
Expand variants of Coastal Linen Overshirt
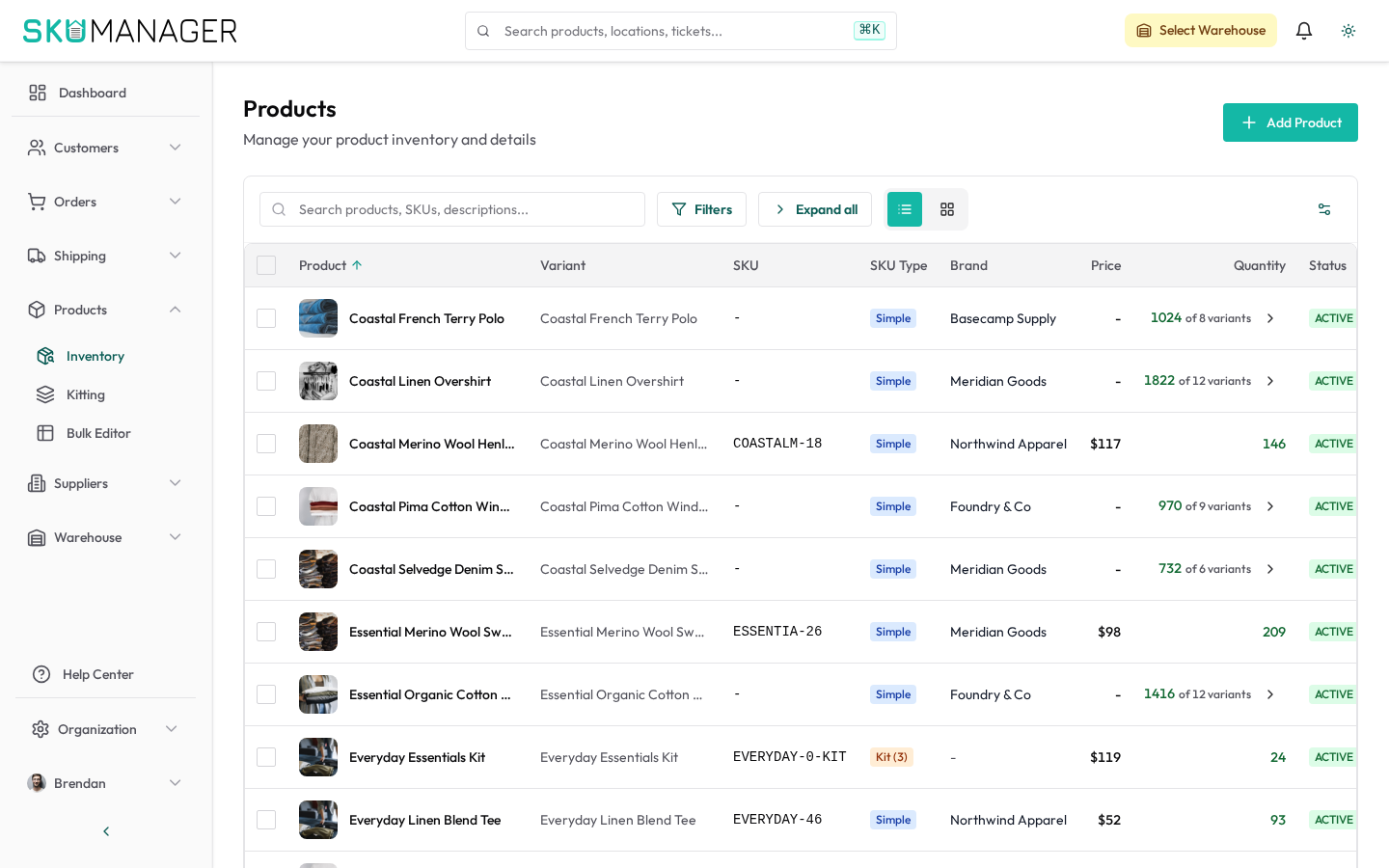(1270, 381)
